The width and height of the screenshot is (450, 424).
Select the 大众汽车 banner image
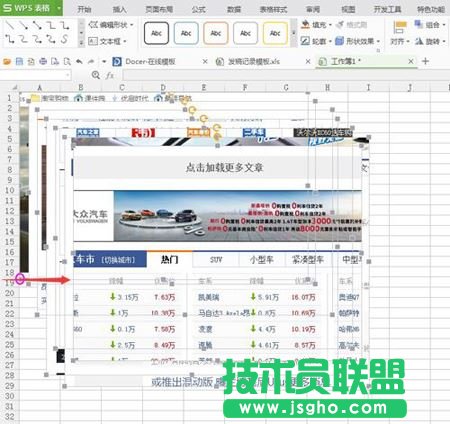pyautogui.click(x=217, y=216)
